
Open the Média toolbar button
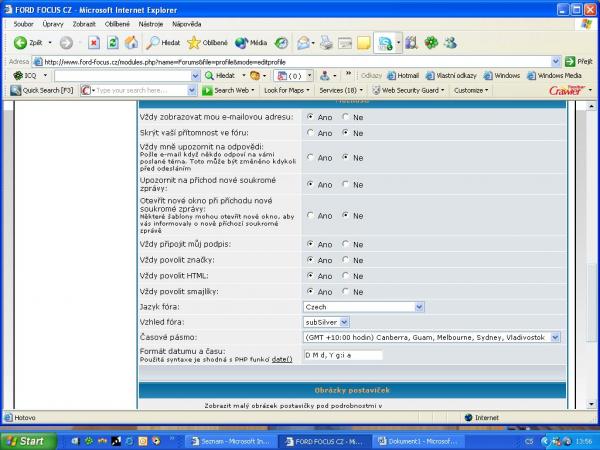point(251,43)
